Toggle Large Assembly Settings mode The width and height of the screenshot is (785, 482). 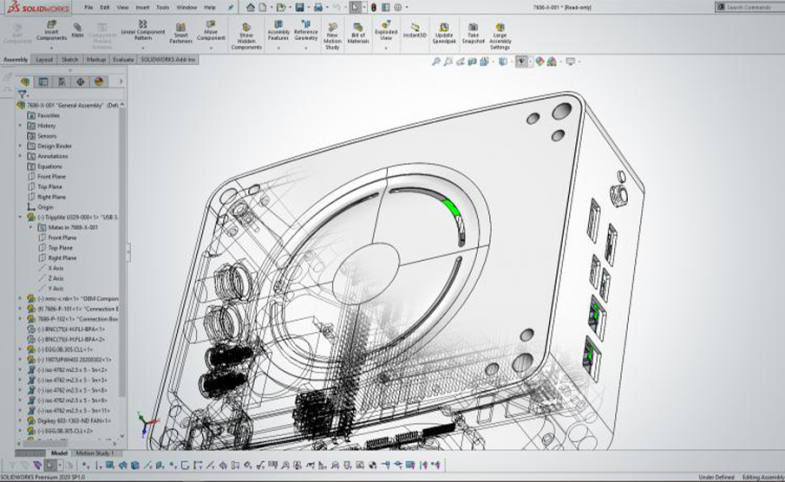pos(499,31)
